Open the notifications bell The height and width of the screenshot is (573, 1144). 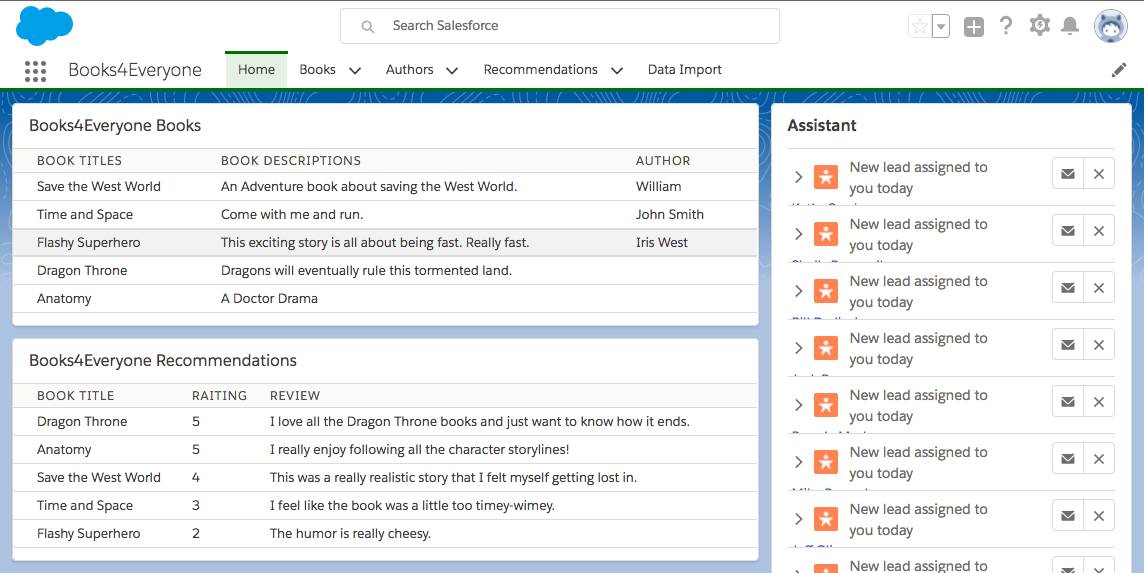[1070, 26]
